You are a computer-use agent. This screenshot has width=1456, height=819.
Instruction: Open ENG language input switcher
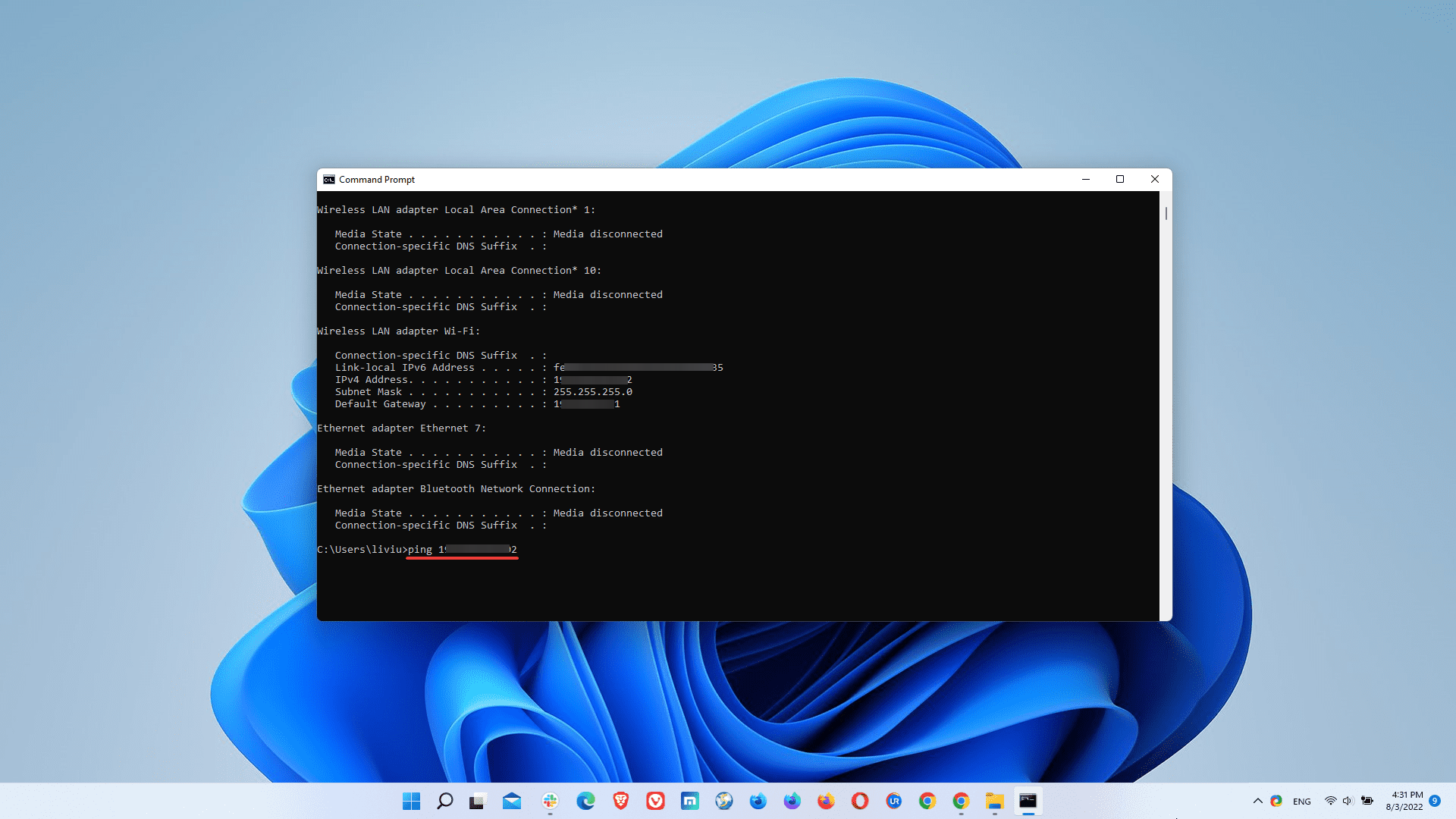pyautogui.click(x=1301, y=802)
